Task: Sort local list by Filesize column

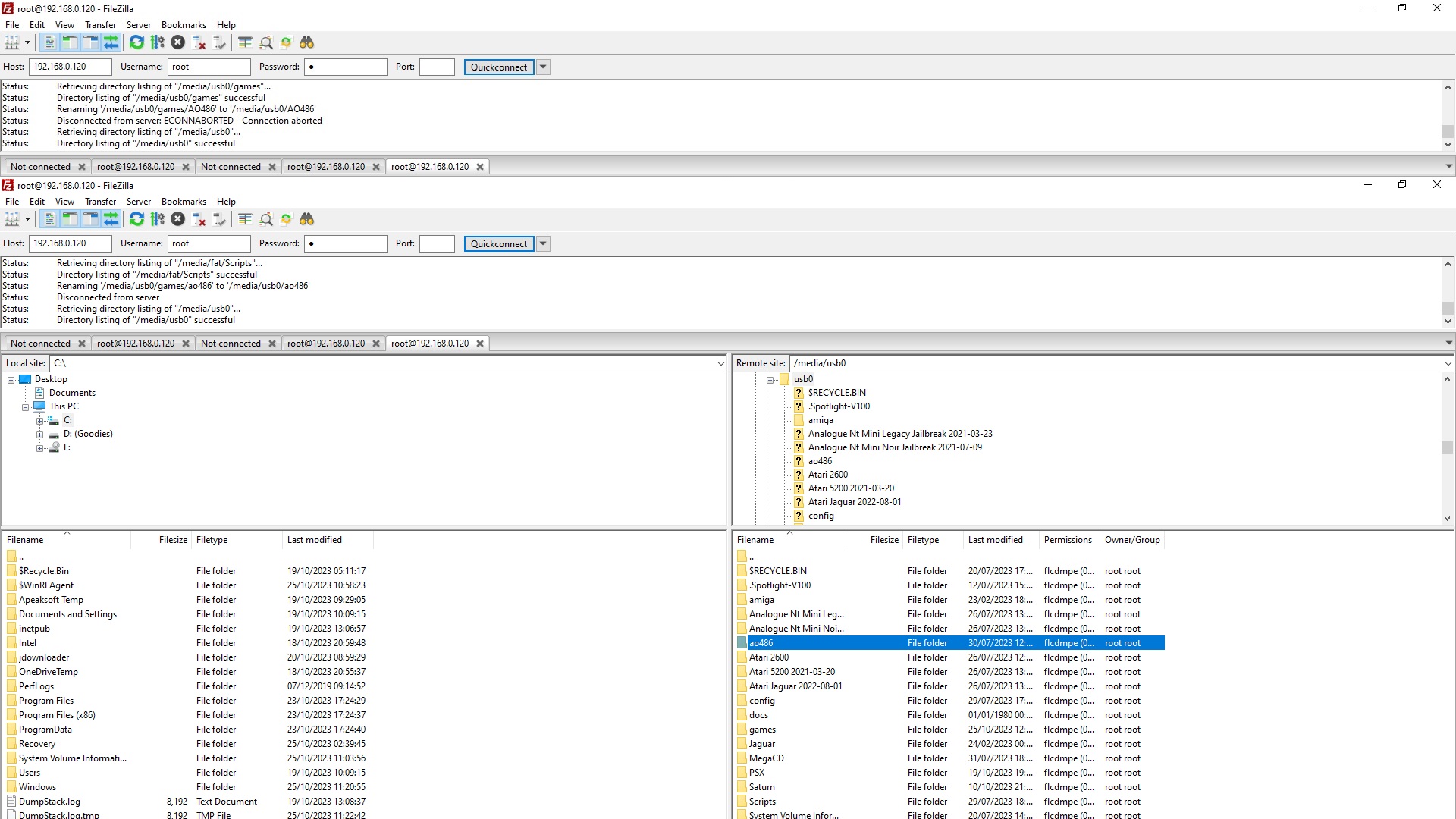Action: [161, 540]
